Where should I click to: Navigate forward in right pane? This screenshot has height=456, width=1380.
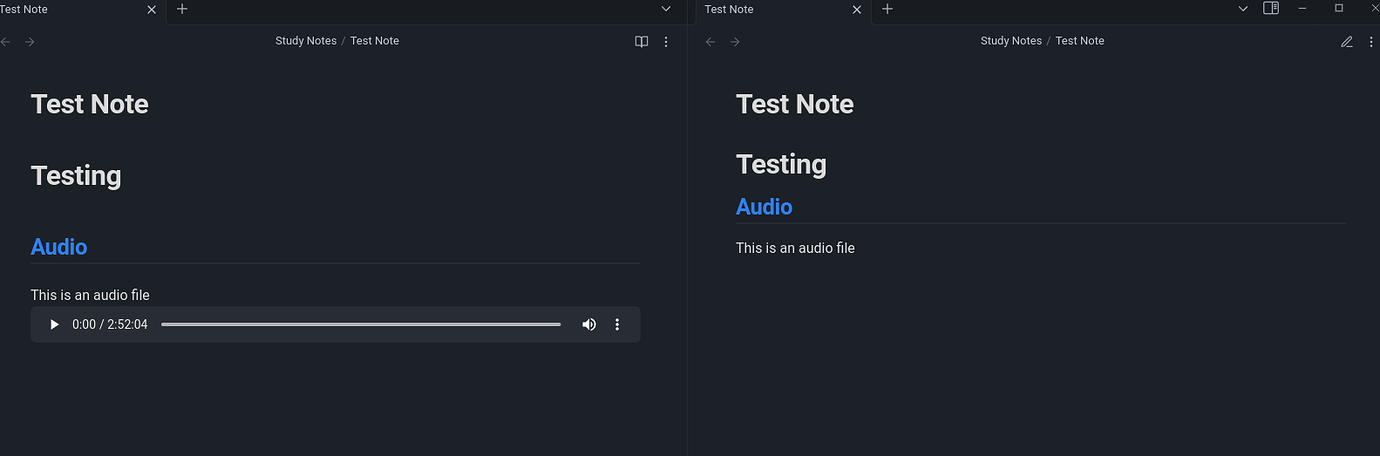735,41
